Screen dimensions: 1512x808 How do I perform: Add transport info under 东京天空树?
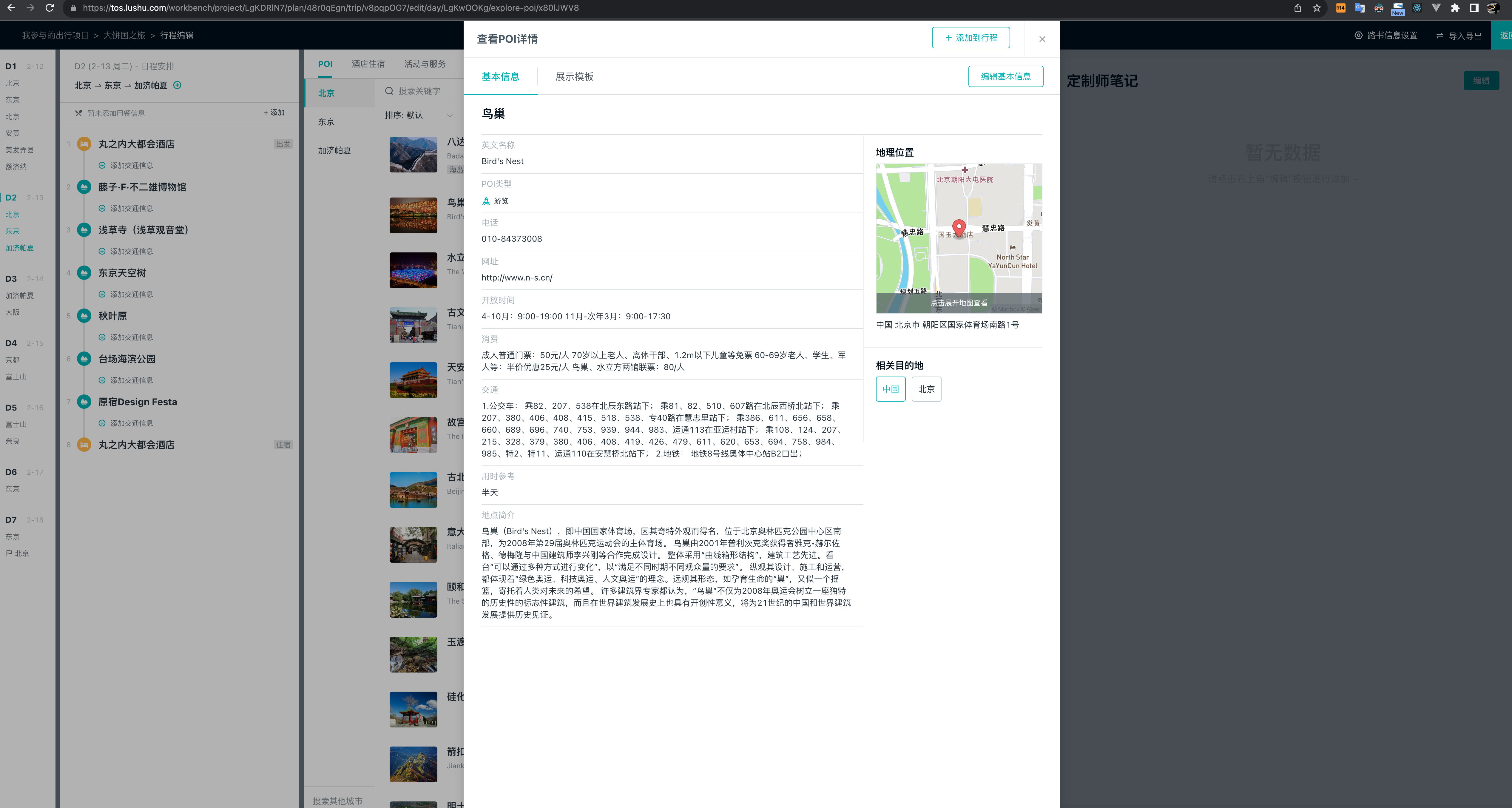click(x=126, y=294)
